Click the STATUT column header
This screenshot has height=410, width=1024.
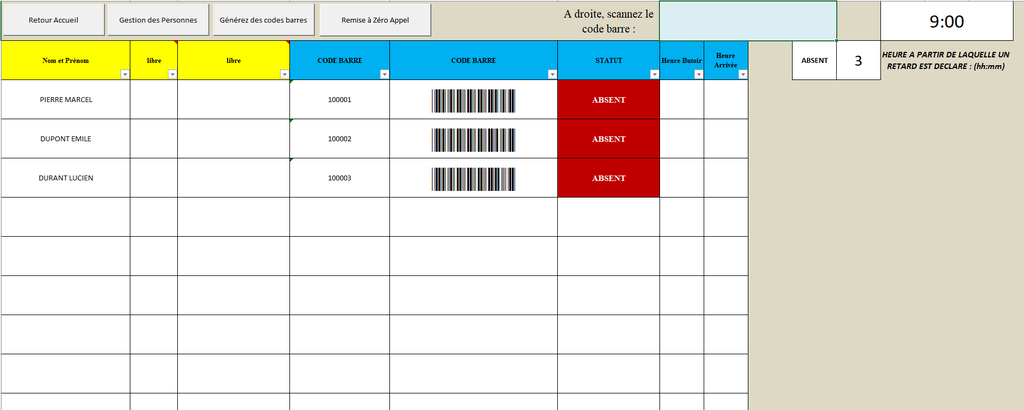tap(609, 61)
